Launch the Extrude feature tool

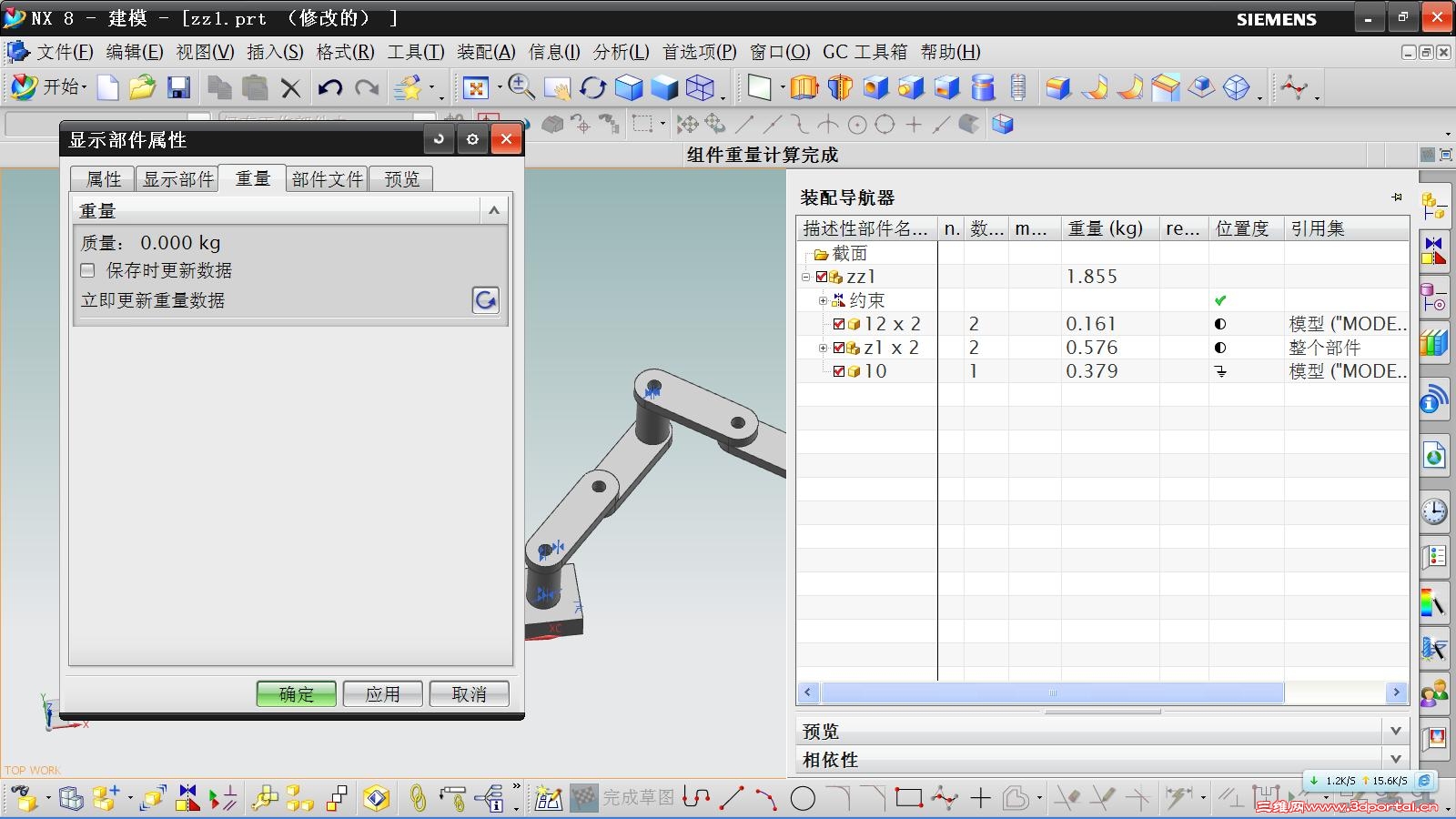pyautogui.click(x=804, y=87)
